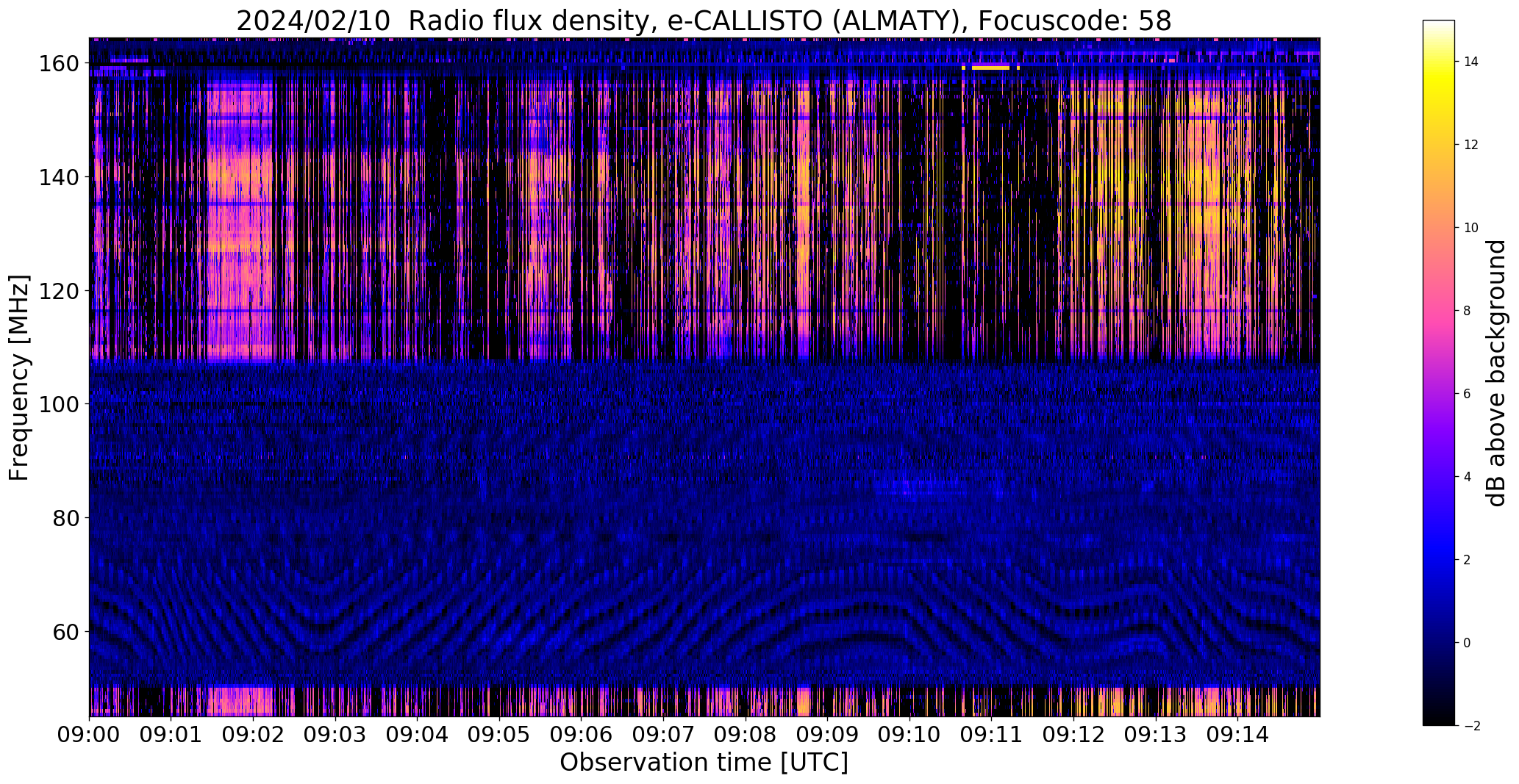Click the colorbar tick label −2
1519x784 pixels.
click(1472, 726)
